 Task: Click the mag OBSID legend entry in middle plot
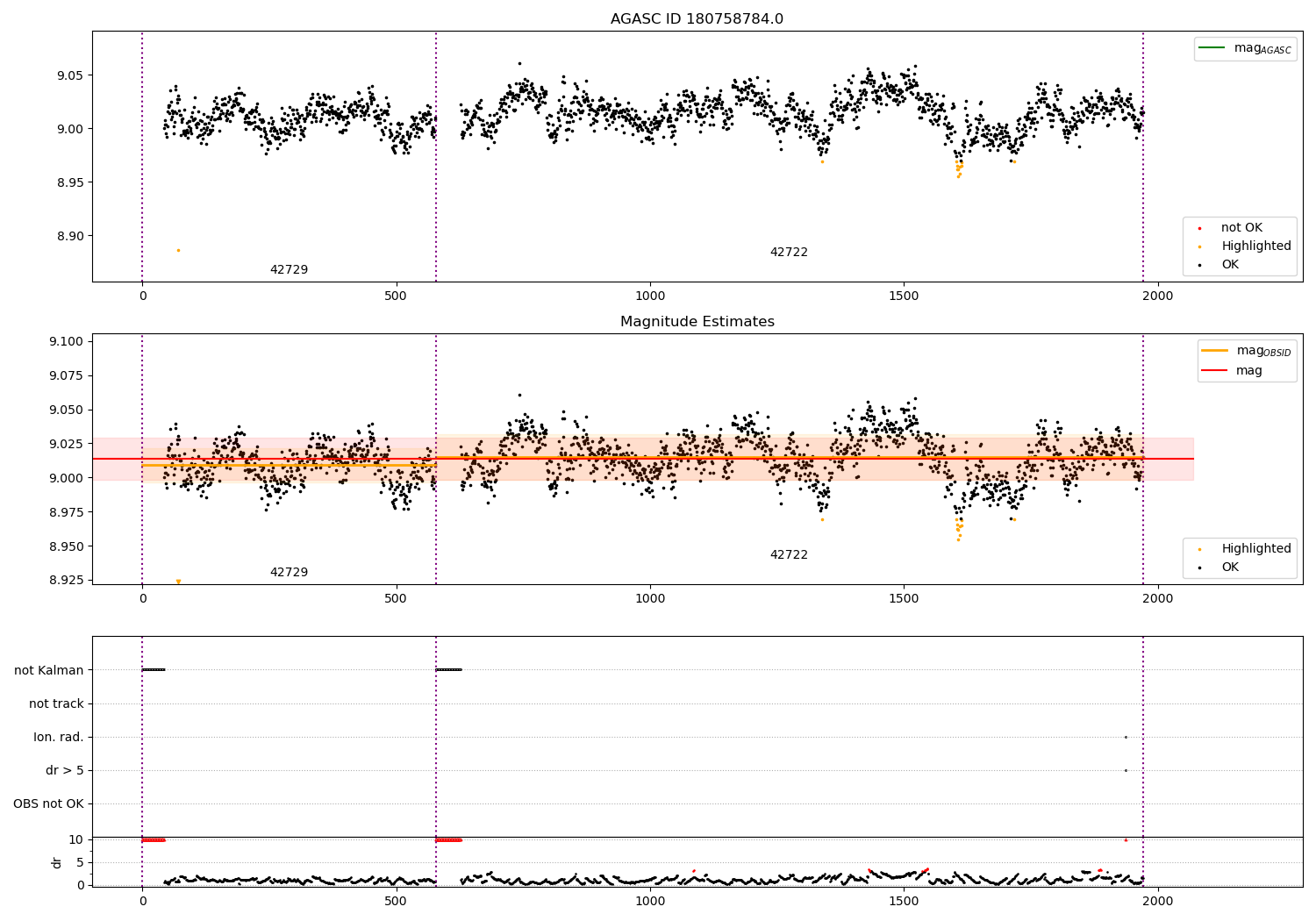tap(1246, 351)
